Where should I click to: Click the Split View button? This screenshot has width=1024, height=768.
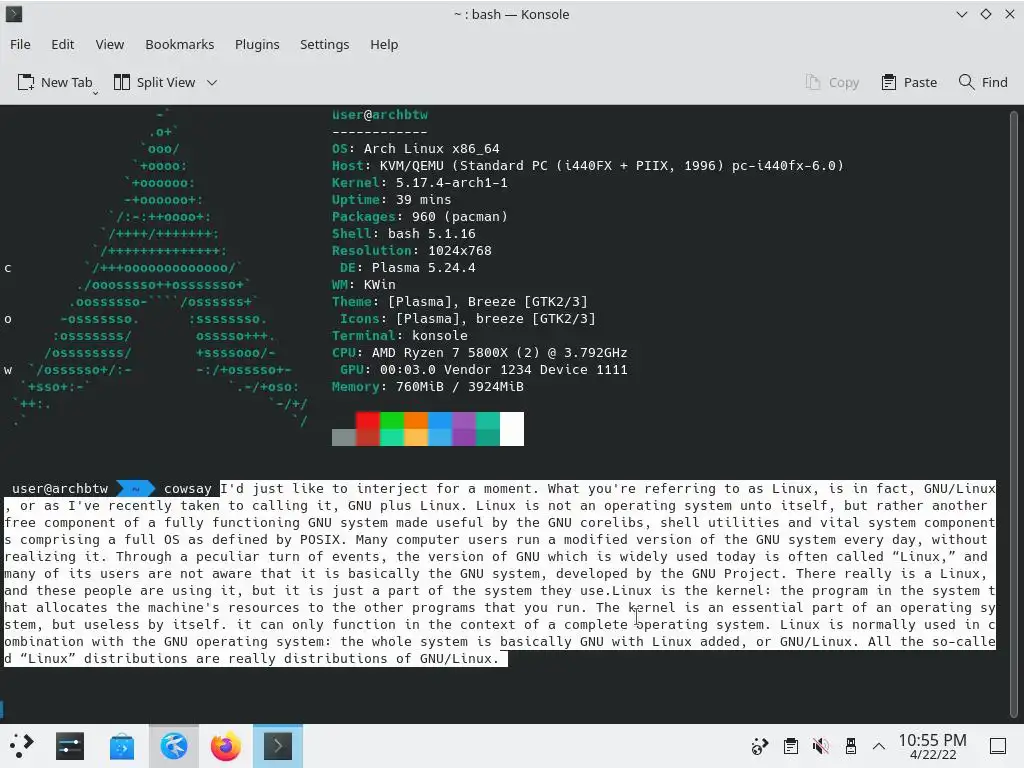tap(155, 82)
